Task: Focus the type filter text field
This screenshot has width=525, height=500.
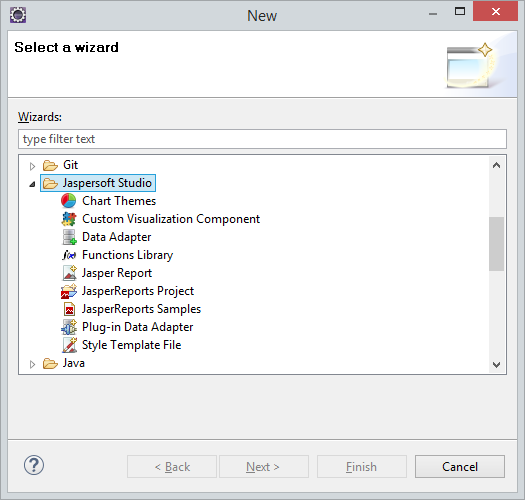Action: (262, 139)
